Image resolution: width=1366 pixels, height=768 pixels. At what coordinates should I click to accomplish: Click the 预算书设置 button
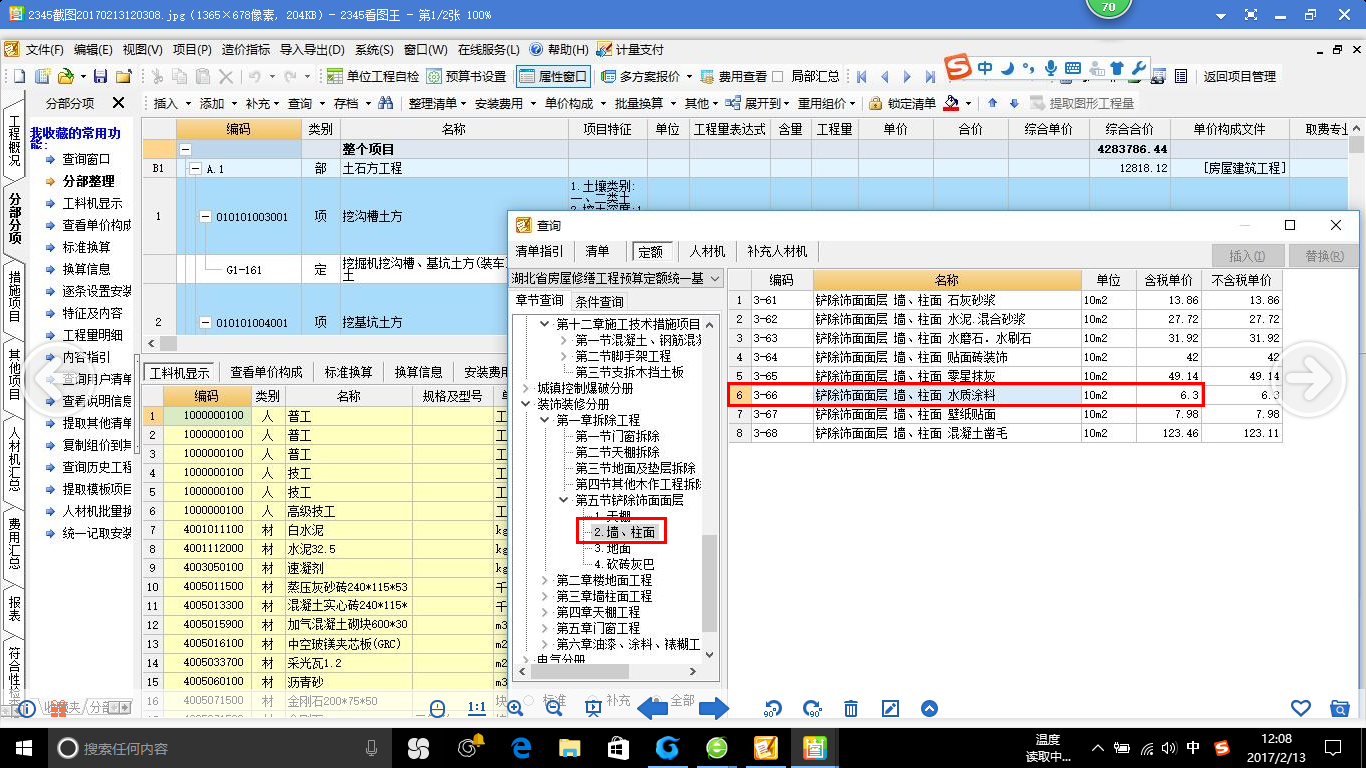[x=466, y=76]
